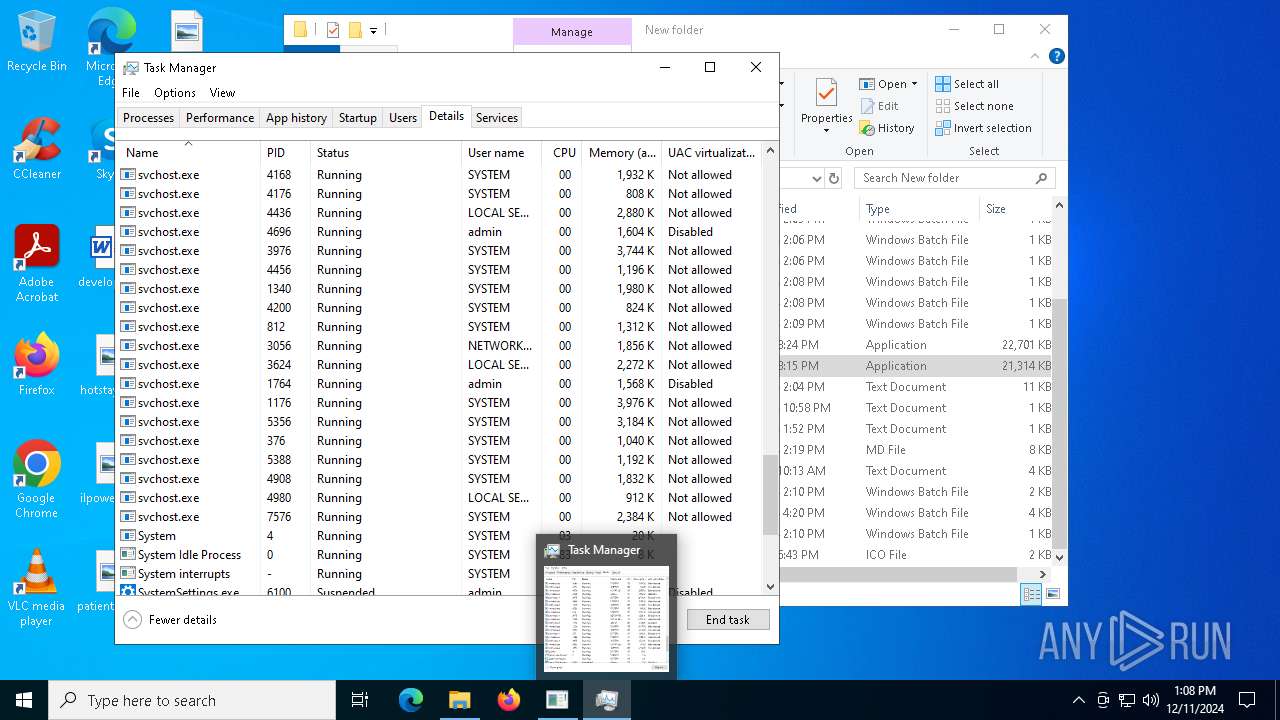This screenshot has width=1280, height=720.
Task: Click Select all in Explorer ribbon
Action: [x=967, y=84]
